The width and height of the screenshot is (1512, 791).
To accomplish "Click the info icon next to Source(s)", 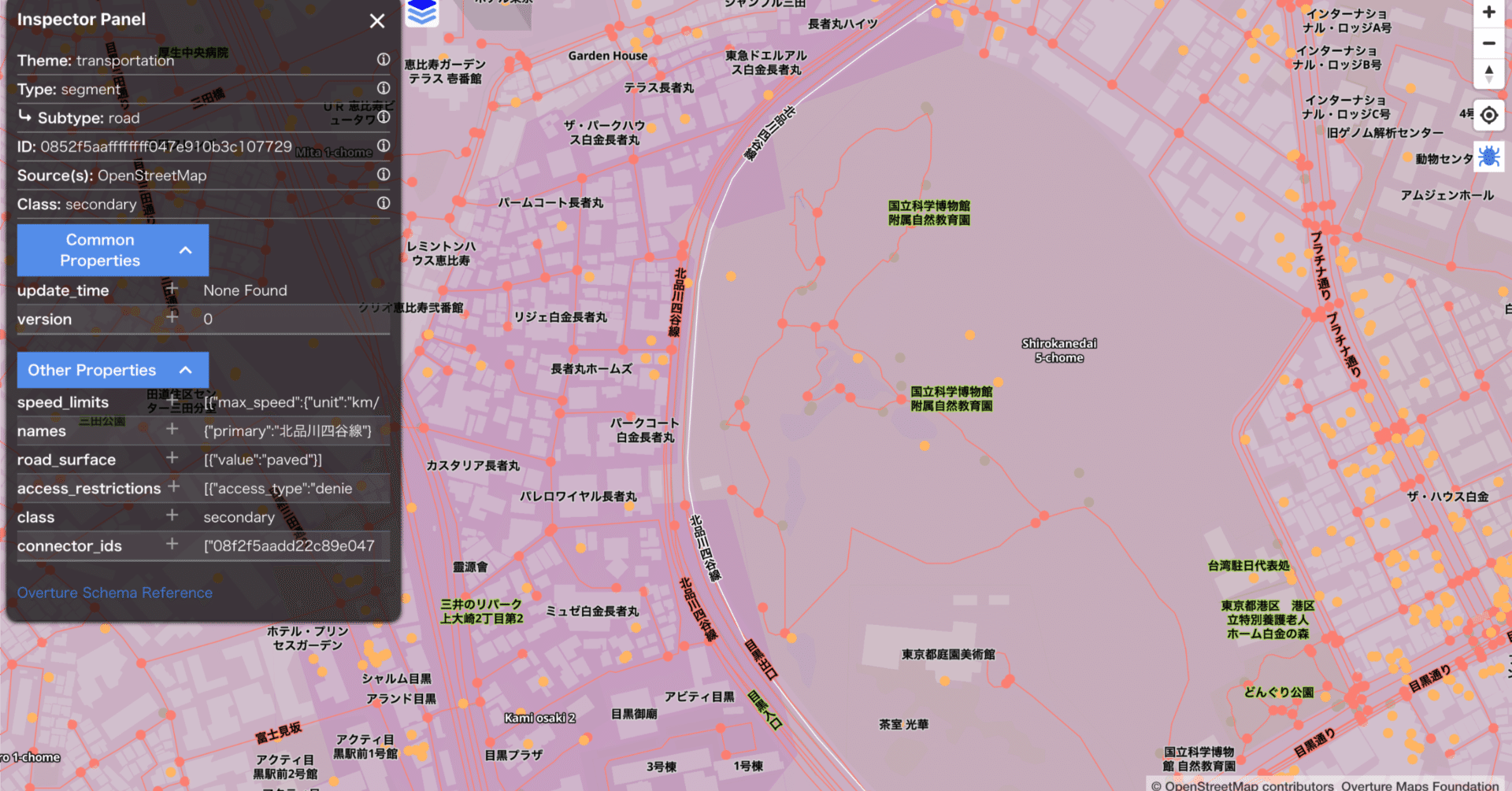I will click(x=384, y=174).
